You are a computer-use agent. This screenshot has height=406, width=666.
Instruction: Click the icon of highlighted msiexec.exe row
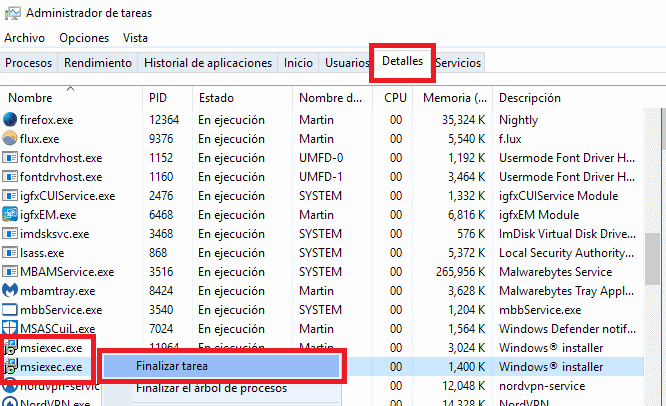pyautogui.click(x=11, y=366)
